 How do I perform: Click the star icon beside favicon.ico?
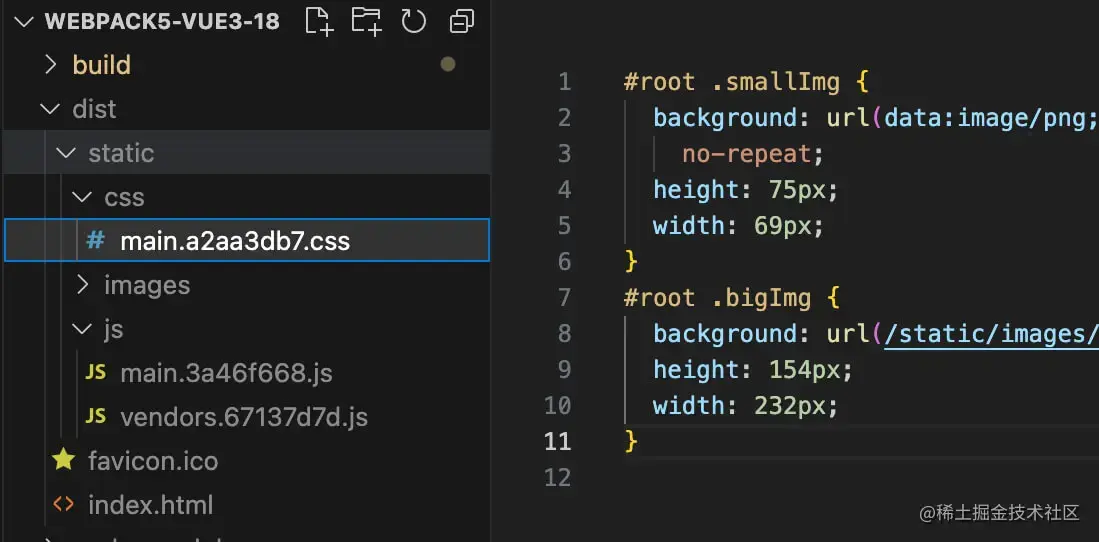(x=63, y=460)
